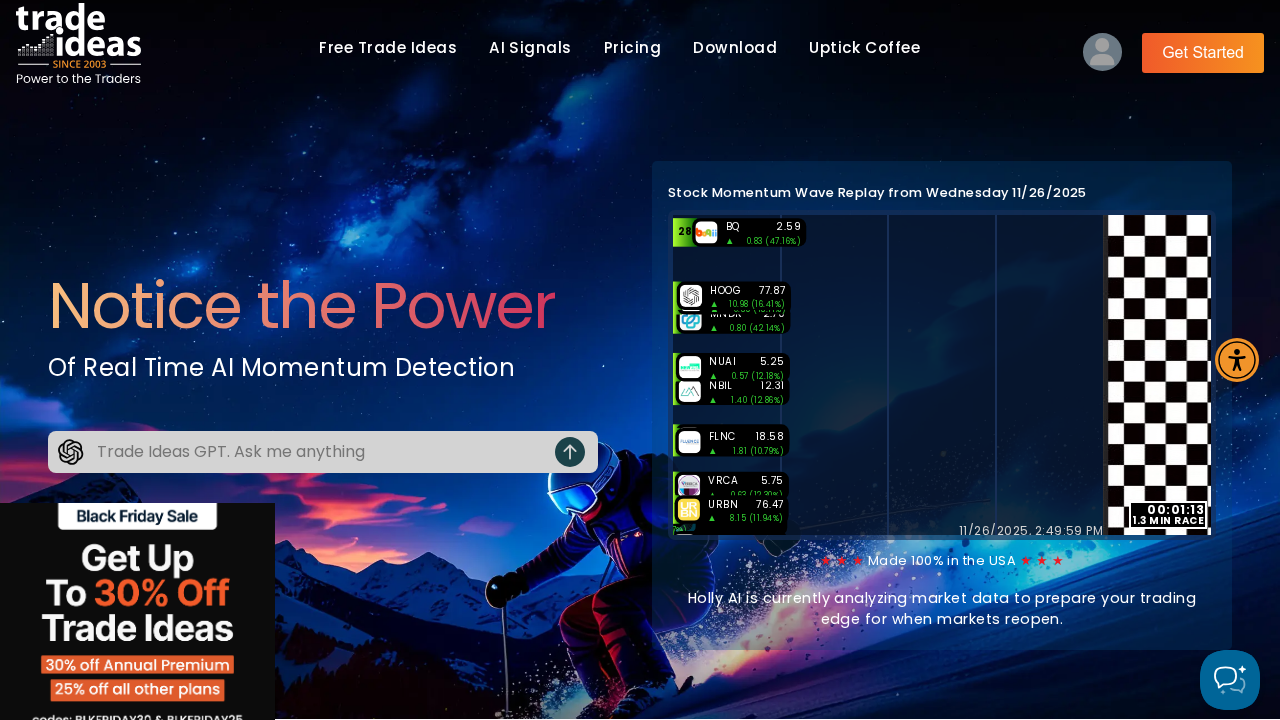Image resolution: width=1280 pixels, height=720 pixels.
Task: Click the FLNC stock icon
Action: (690, 441)
